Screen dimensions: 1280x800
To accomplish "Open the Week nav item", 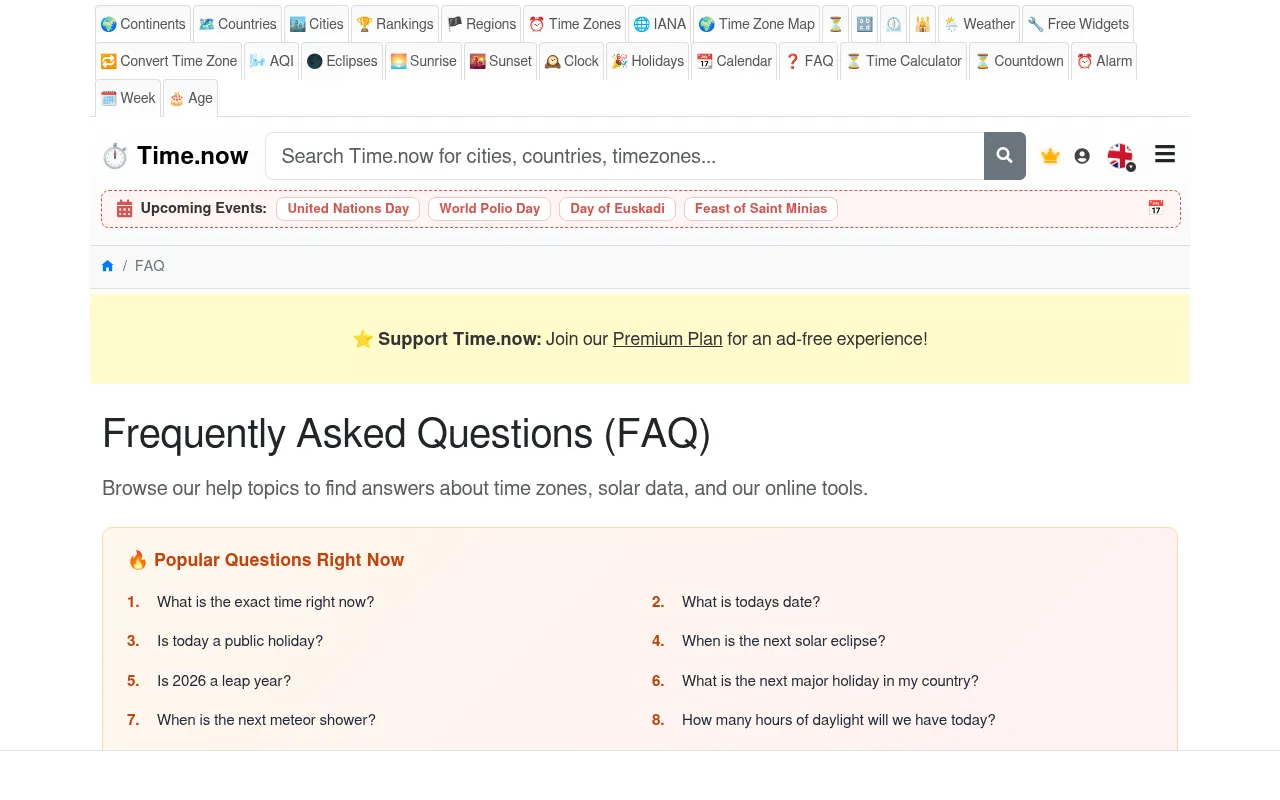I will [128, 98].
